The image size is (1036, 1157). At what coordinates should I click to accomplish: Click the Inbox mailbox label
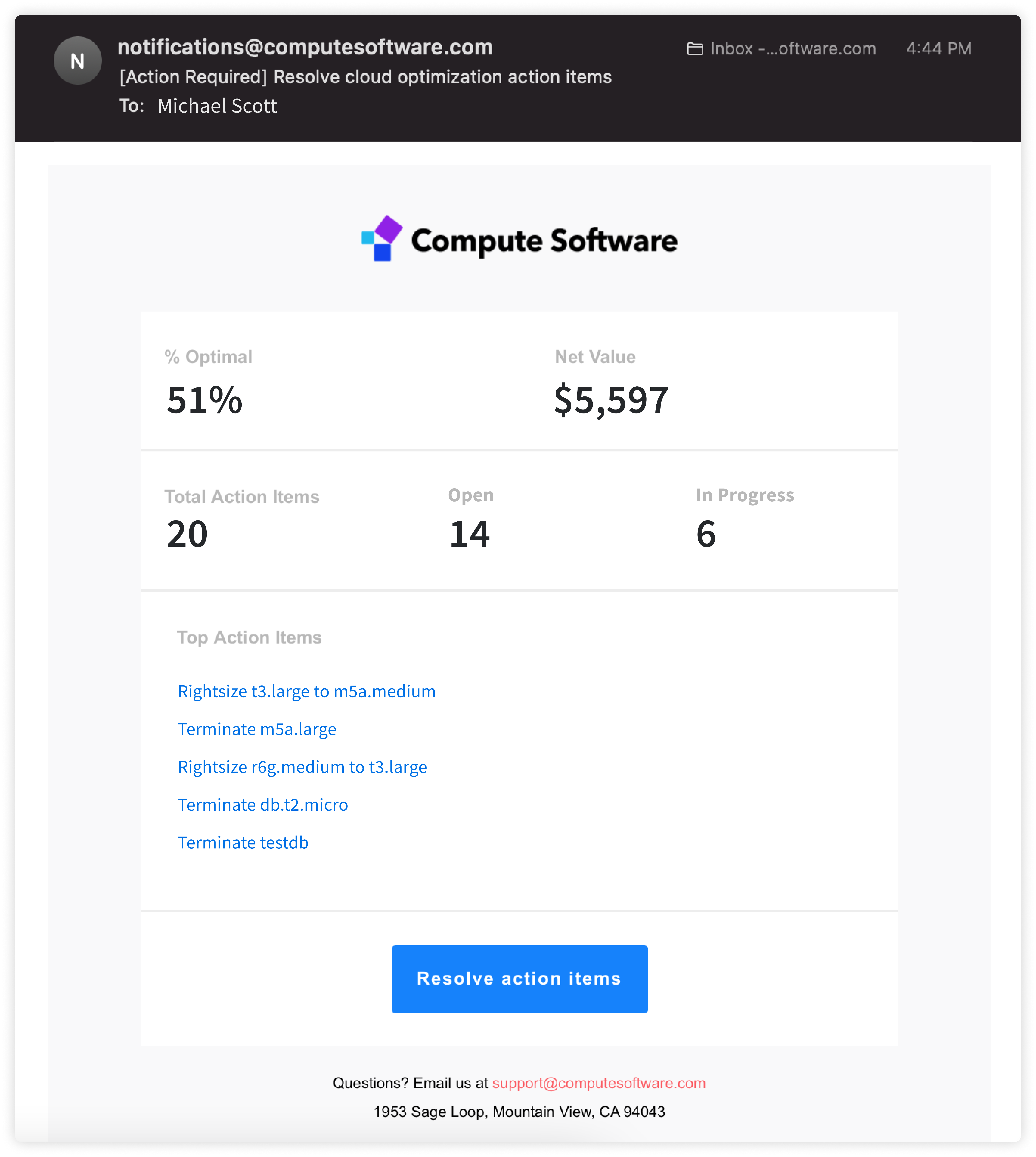[x=793, y=49]
